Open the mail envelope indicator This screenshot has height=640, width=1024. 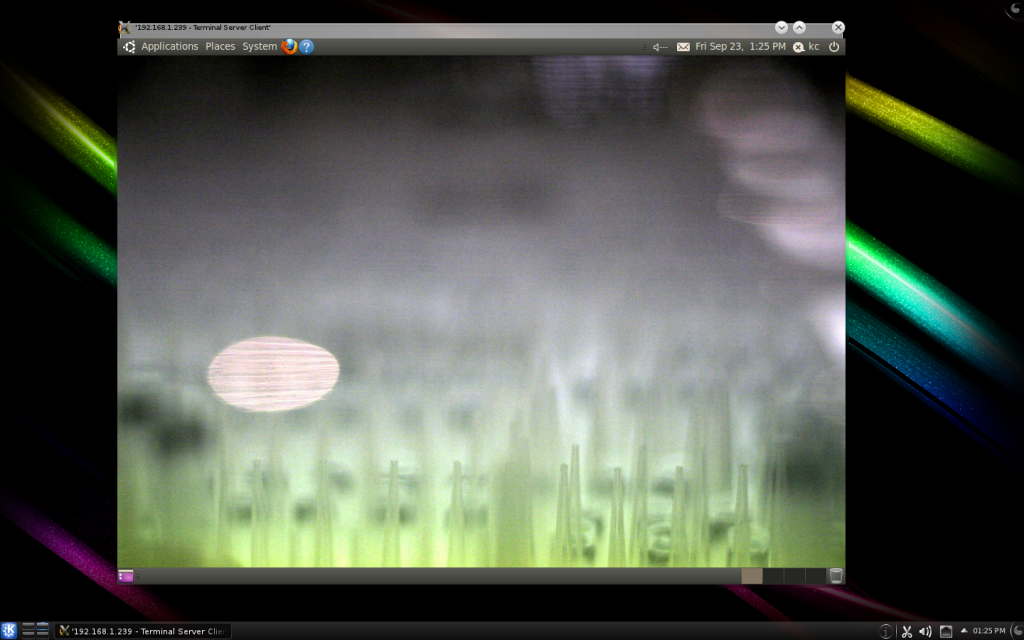pos(683,46)
